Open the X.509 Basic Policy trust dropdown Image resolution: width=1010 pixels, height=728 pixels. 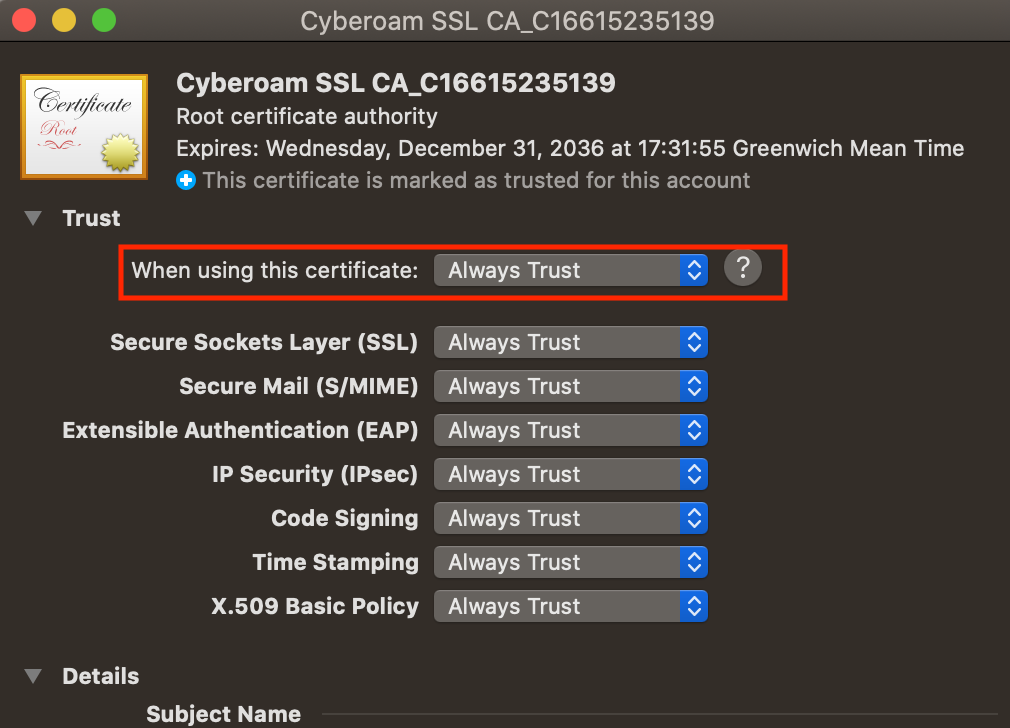tap(571, 606)
